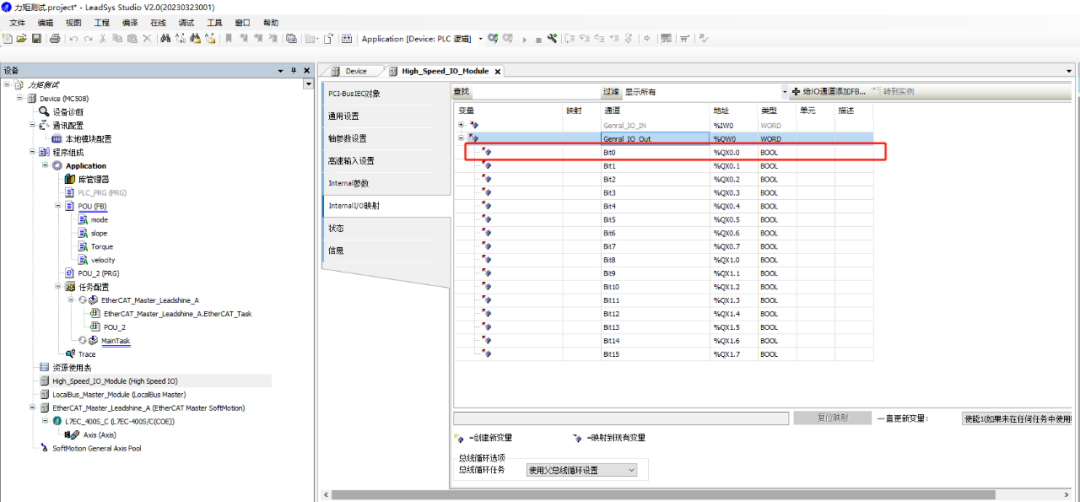Click the horizontal scrollbar at bottom
Image resolution: width=1080 pixels, height=502 pixels.
[x=664, y=494]
